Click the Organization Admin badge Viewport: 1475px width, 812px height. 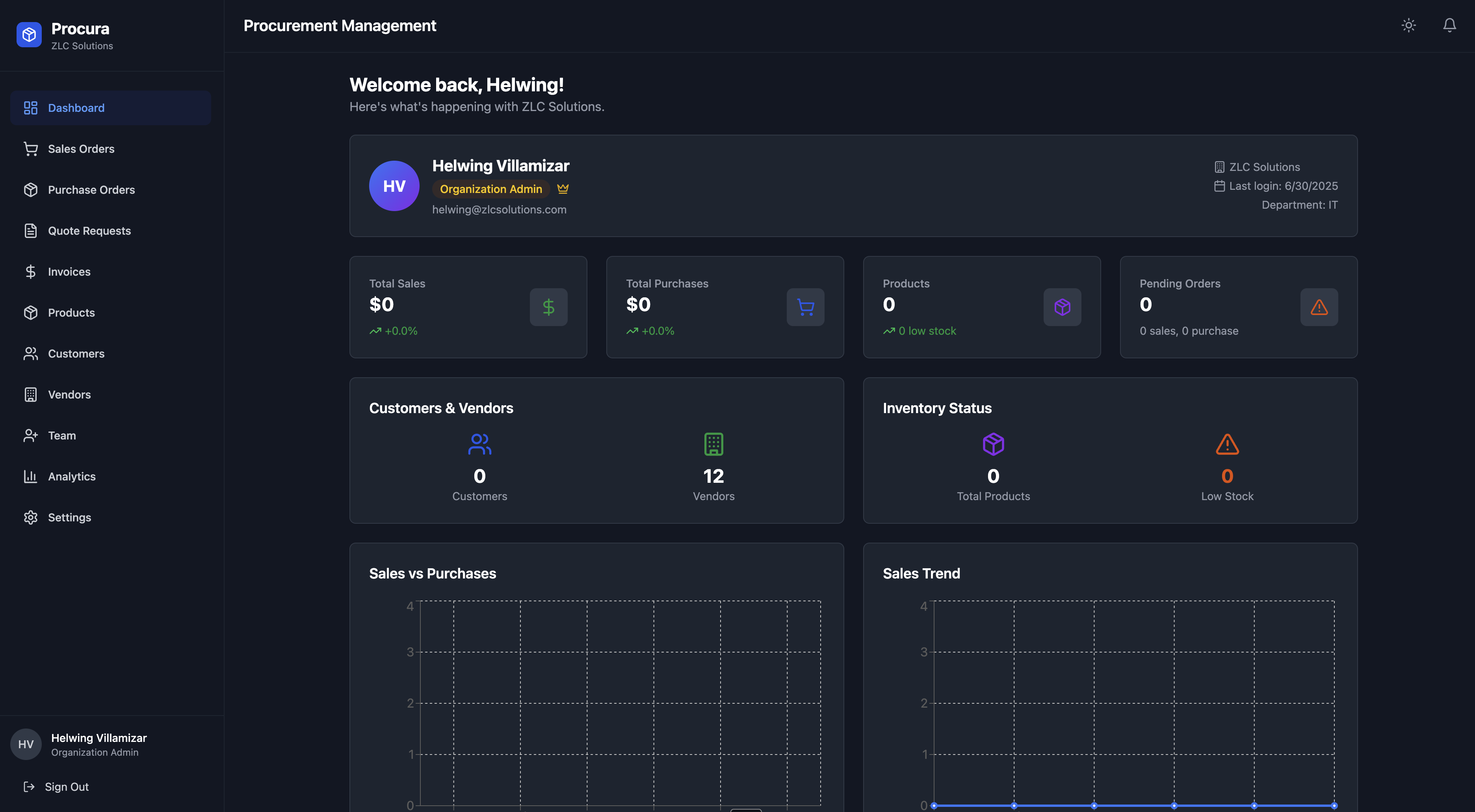(491, 189)
